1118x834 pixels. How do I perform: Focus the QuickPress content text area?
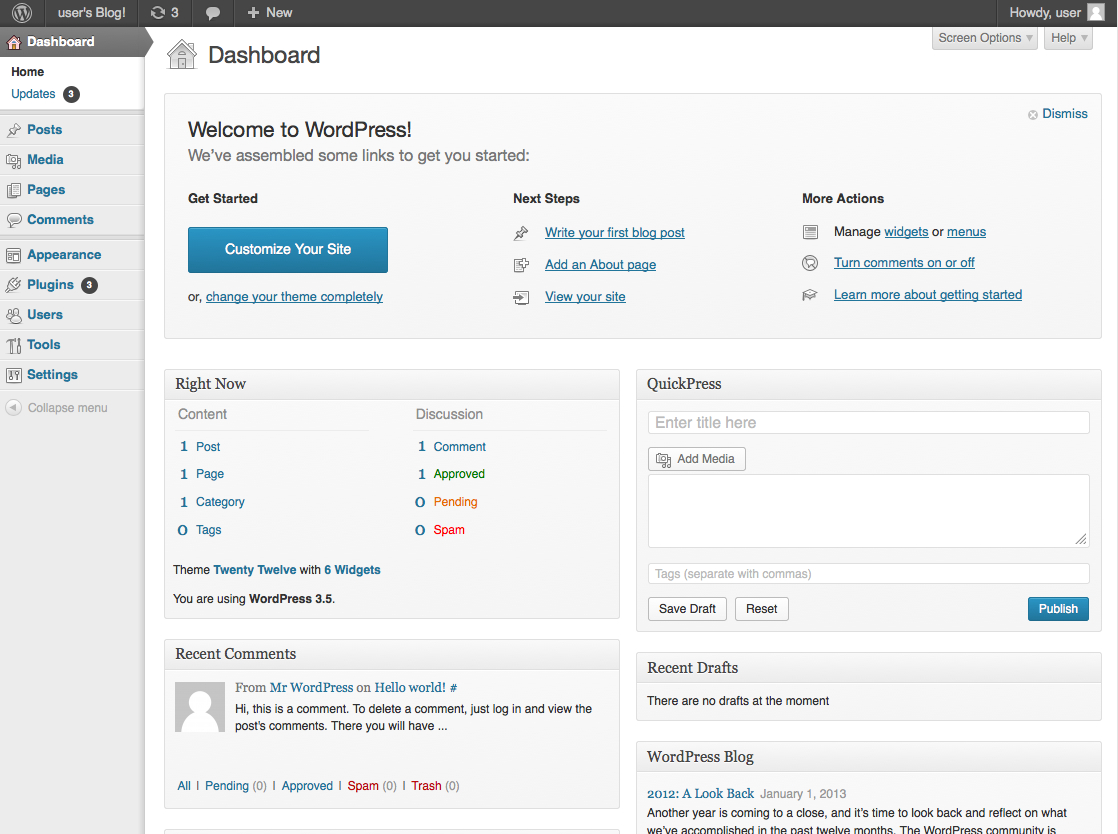point(868,511)
